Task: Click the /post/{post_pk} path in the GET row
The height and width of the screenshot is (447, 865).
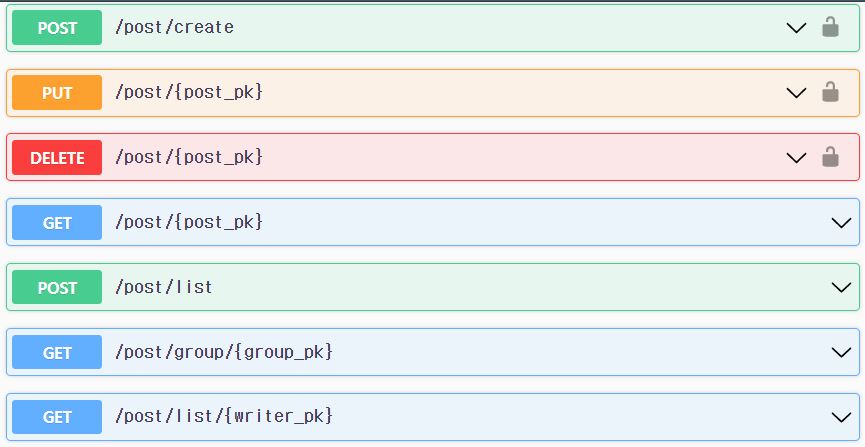Action: tap(189, 222)
